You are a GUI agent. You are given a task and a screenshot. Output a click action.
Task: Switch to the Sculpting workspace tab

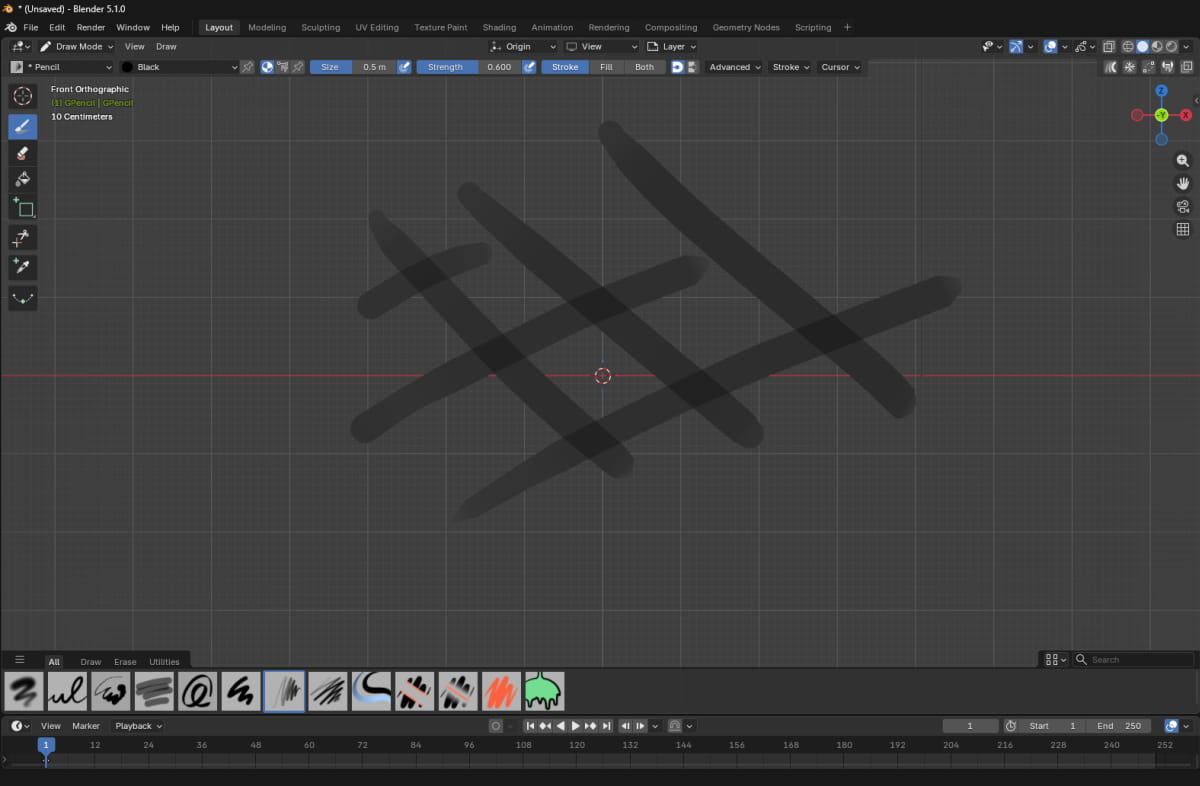point(320,27)
